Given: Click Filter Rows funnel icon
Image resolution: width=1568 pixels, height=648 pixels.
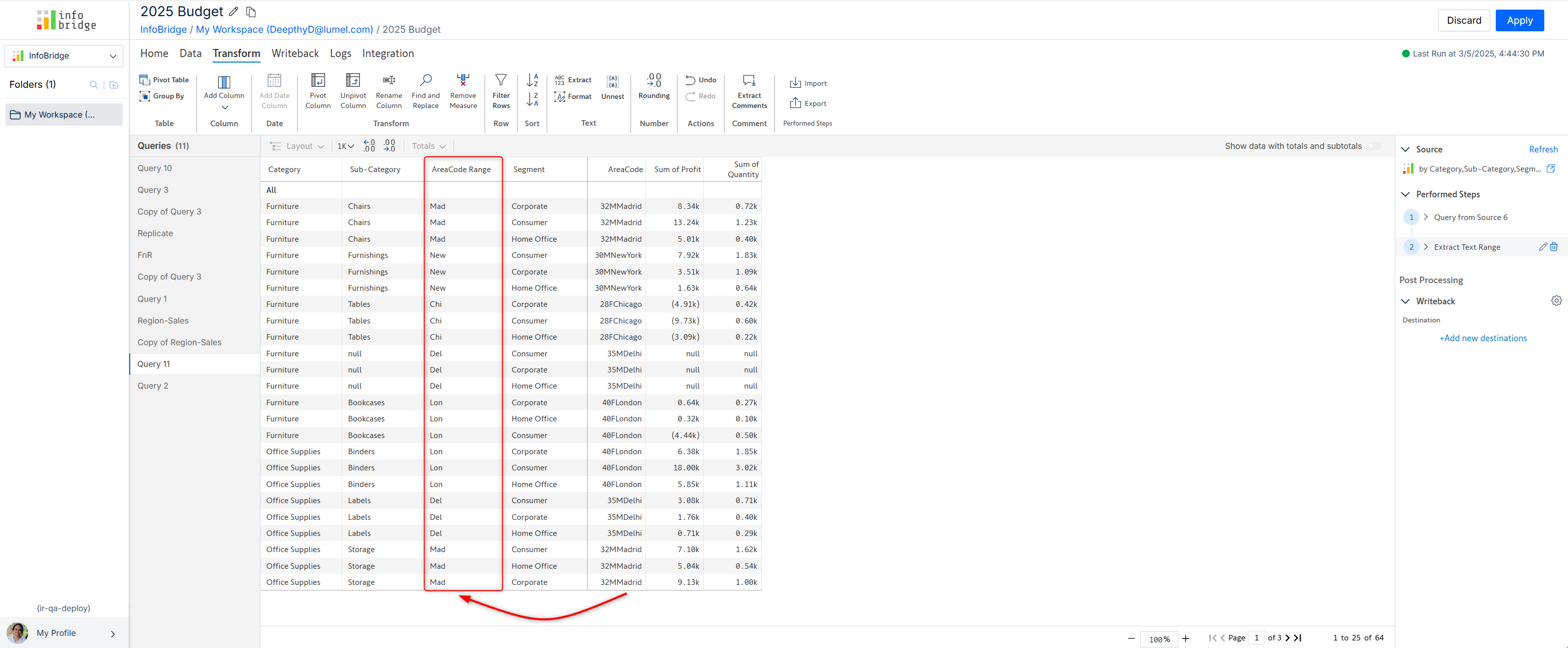Looking at the screenshot, I should [500, 81].
